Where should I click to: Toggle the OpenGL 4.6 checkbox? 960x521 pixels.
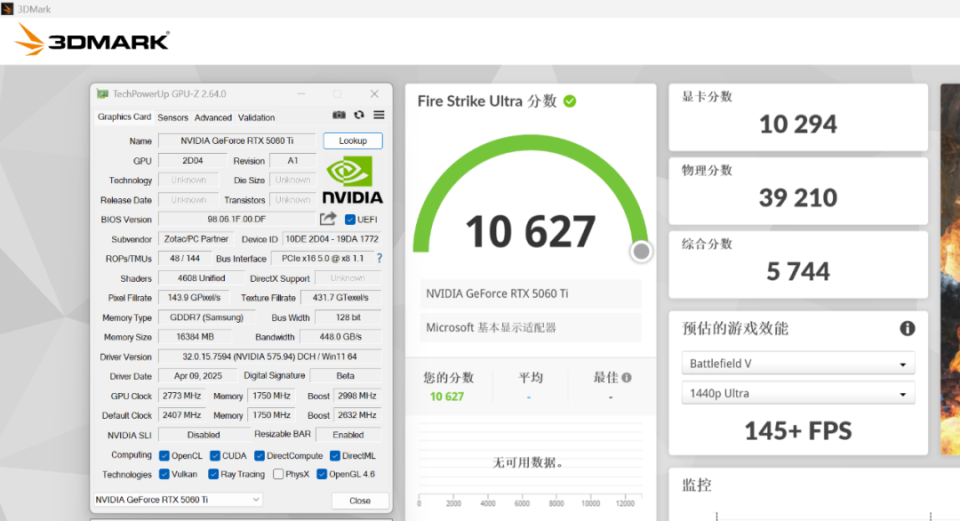coord(321,474)
